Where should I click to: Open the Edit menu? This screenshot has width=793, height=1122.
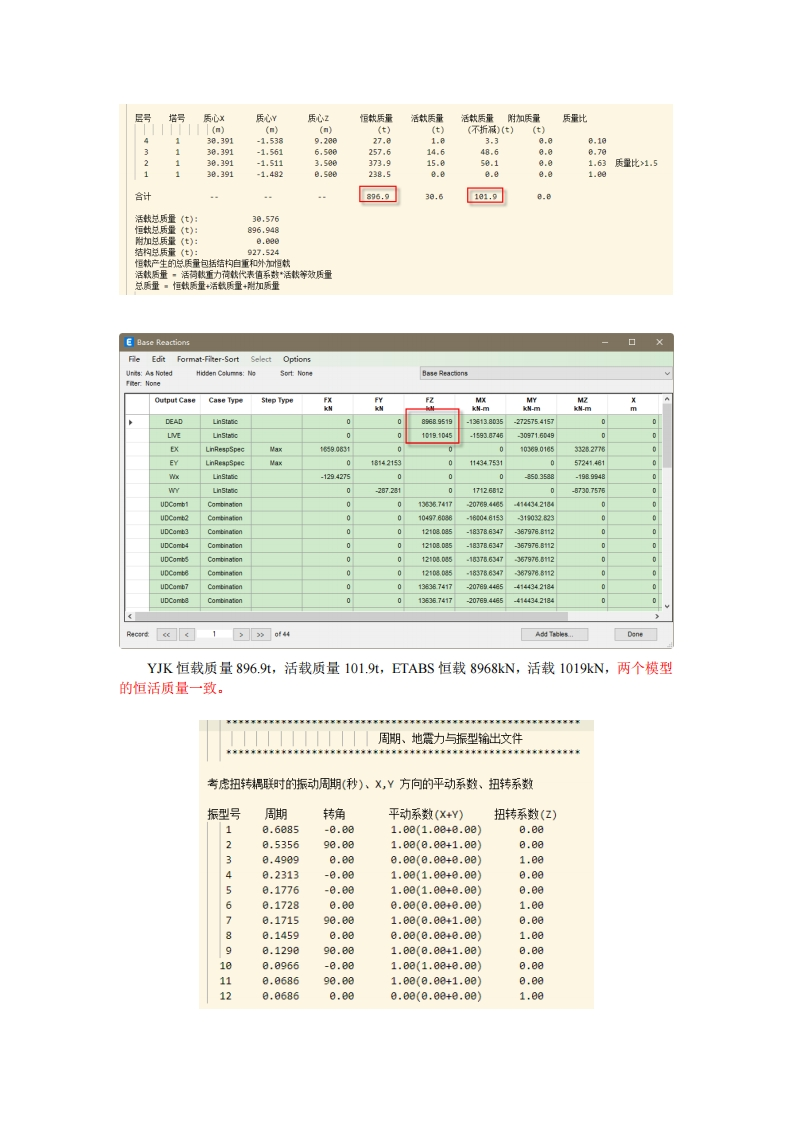158,359
